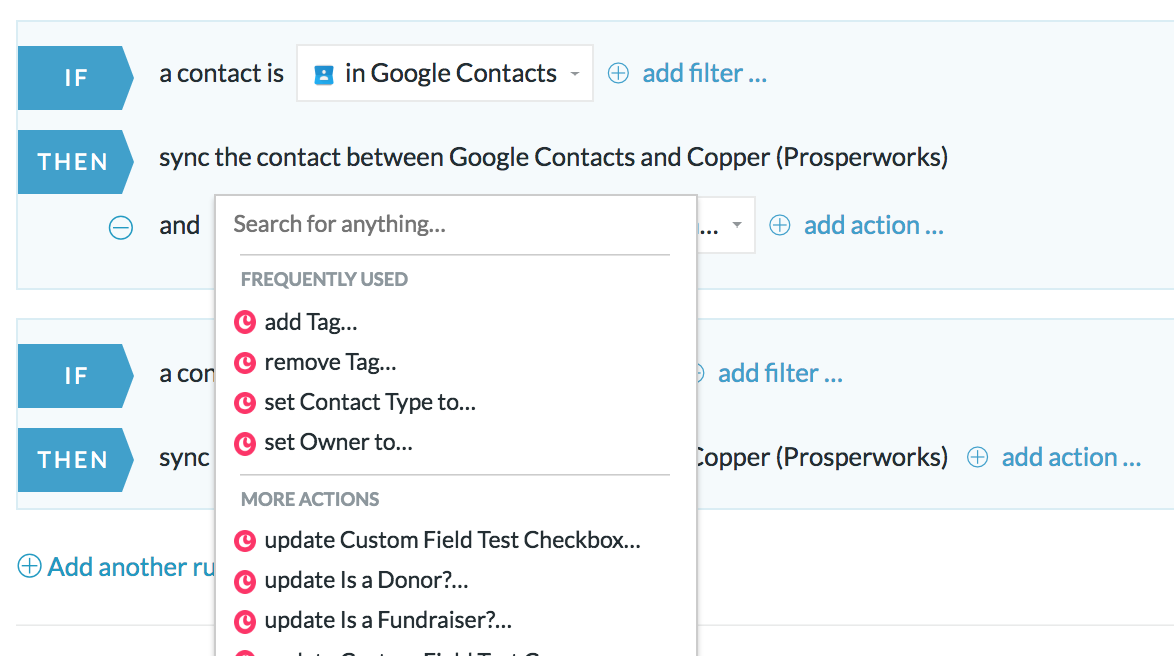The image size is (1174, 656).
Task: Click the Copper icon beside 'set Owner to...'
Action: point(245,443)
